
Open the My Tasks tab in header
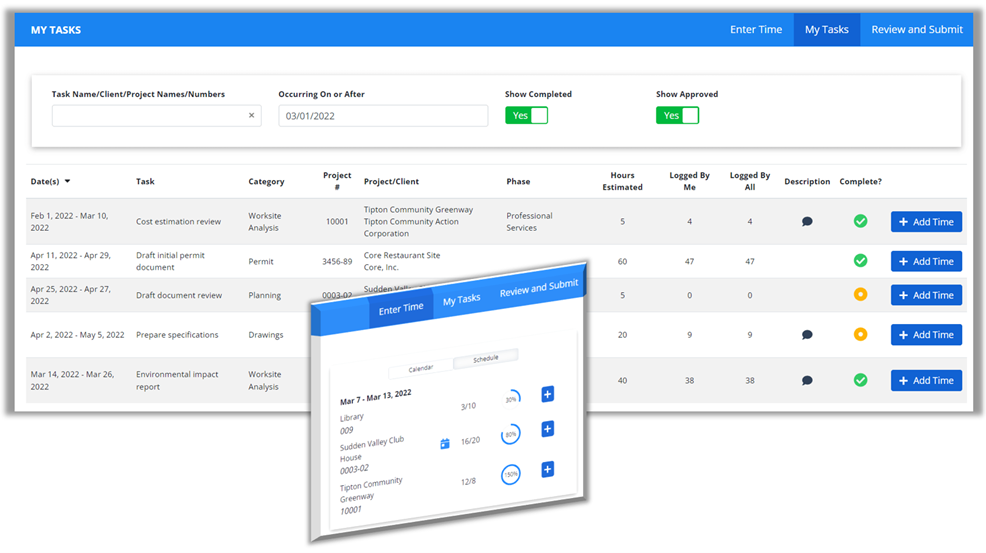[826, 30]
